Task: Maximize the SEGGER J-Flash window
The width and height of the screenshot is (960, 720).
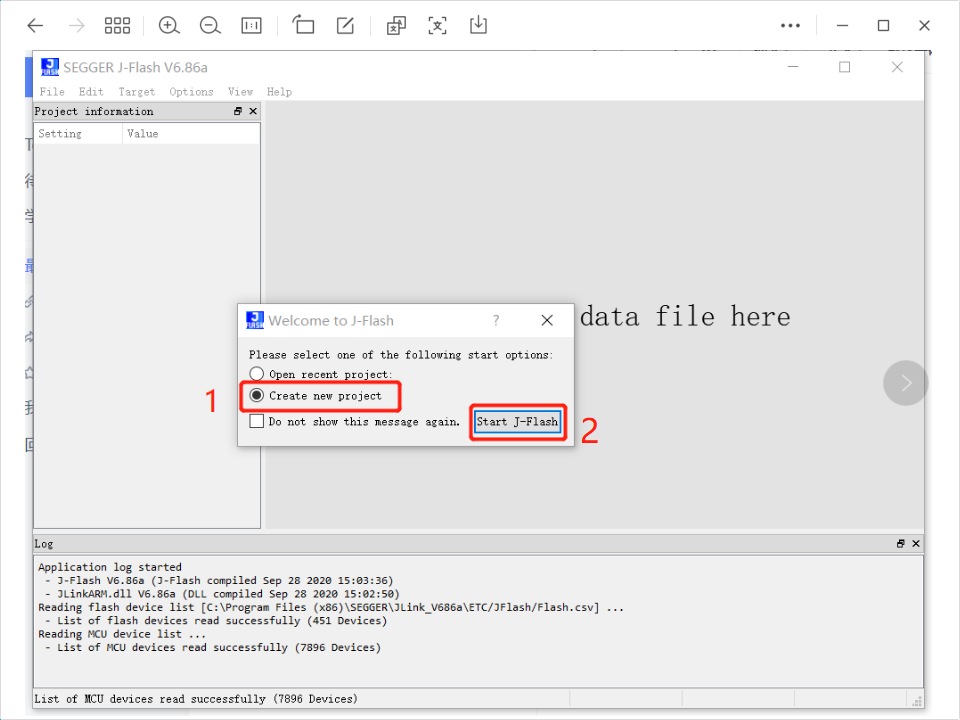Action: [844, 67]
